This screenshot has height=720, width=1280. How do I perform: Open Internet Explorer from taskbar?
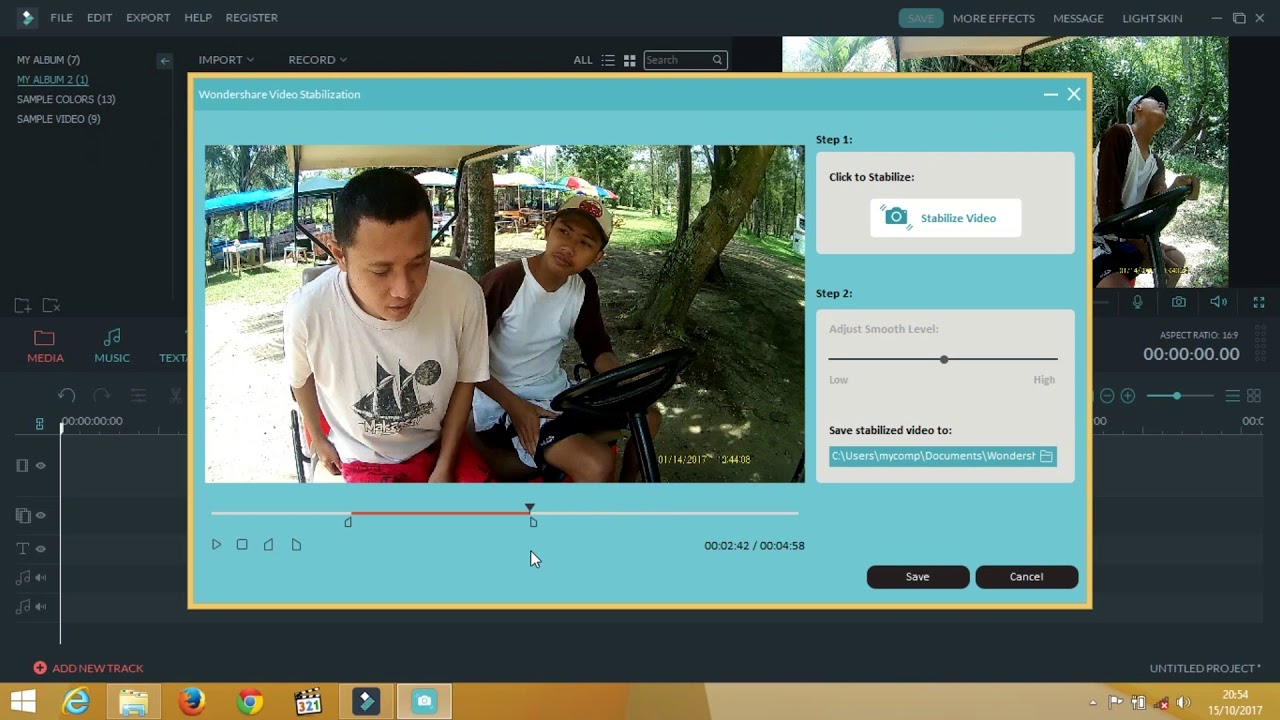(76, 702)
